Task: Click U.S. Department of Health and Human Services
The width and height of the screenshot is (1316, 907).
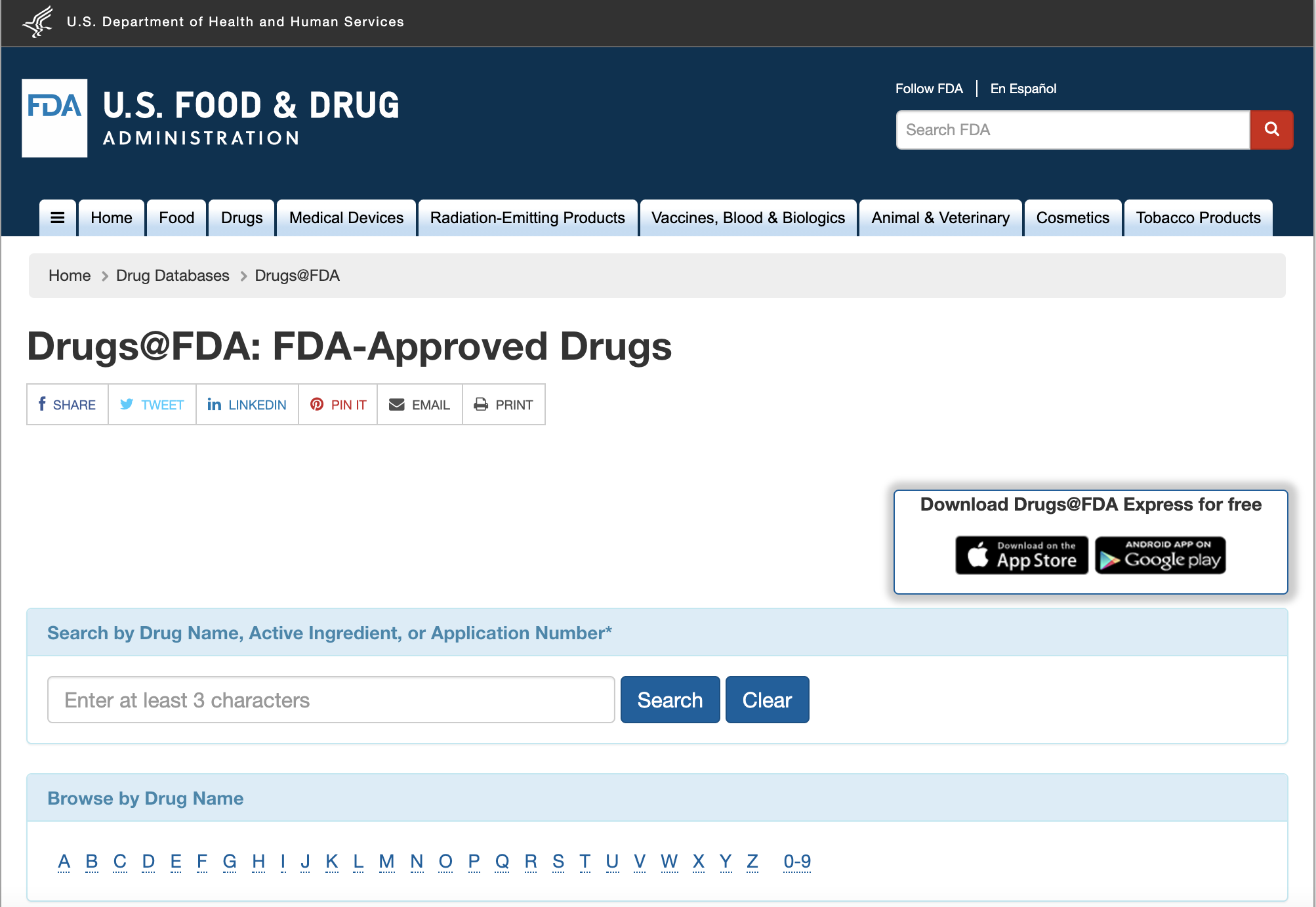Action: point(236,22)
